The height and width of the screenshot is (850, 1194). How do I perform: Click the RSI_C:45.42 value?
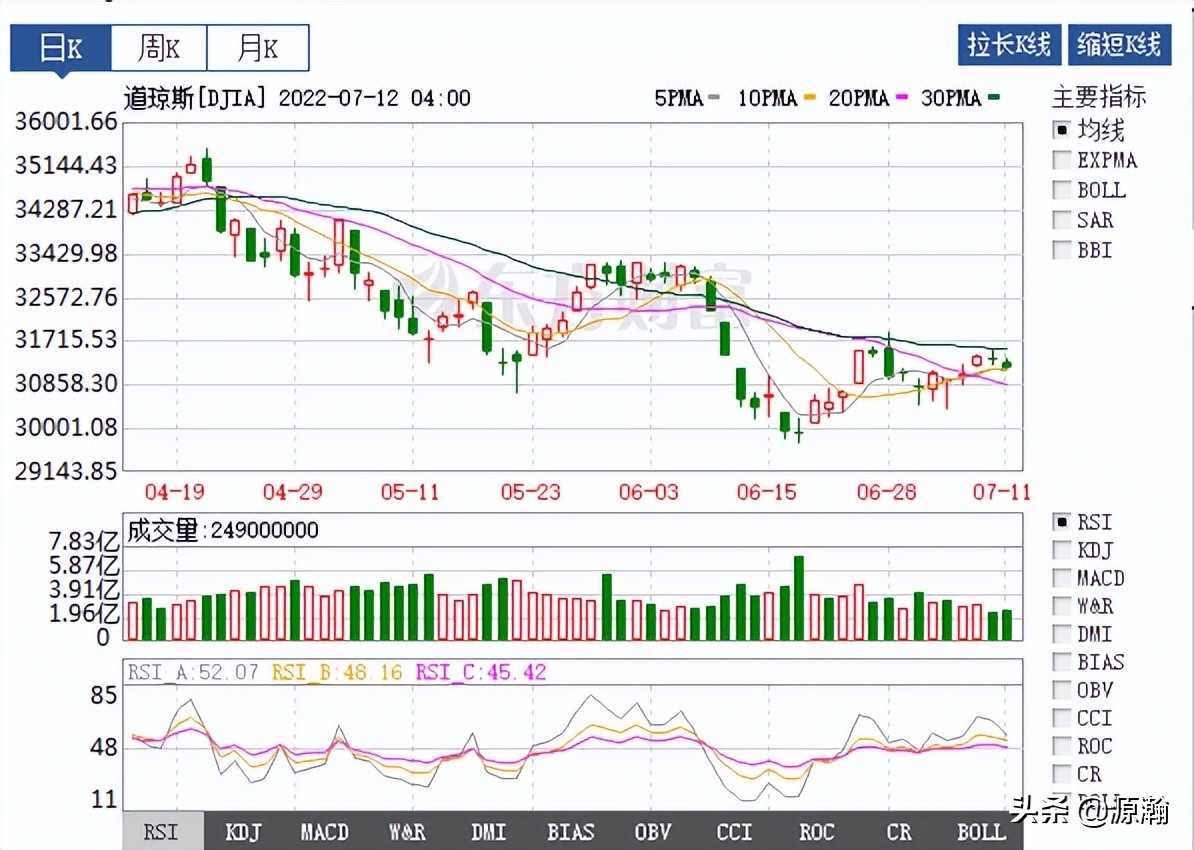tap(480, 672)
